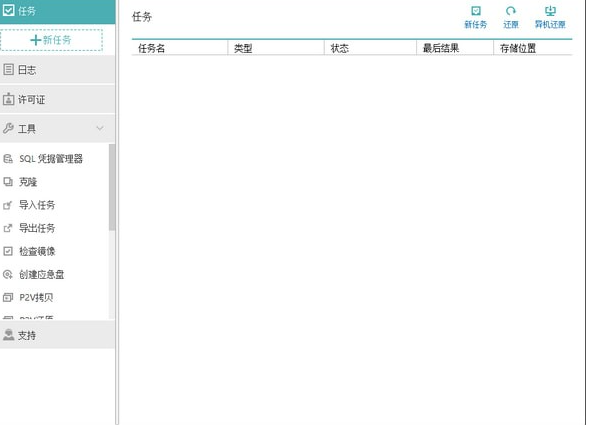Click the dashed +新任务 button
Viewport: 589px width, 425px height.
51,40
